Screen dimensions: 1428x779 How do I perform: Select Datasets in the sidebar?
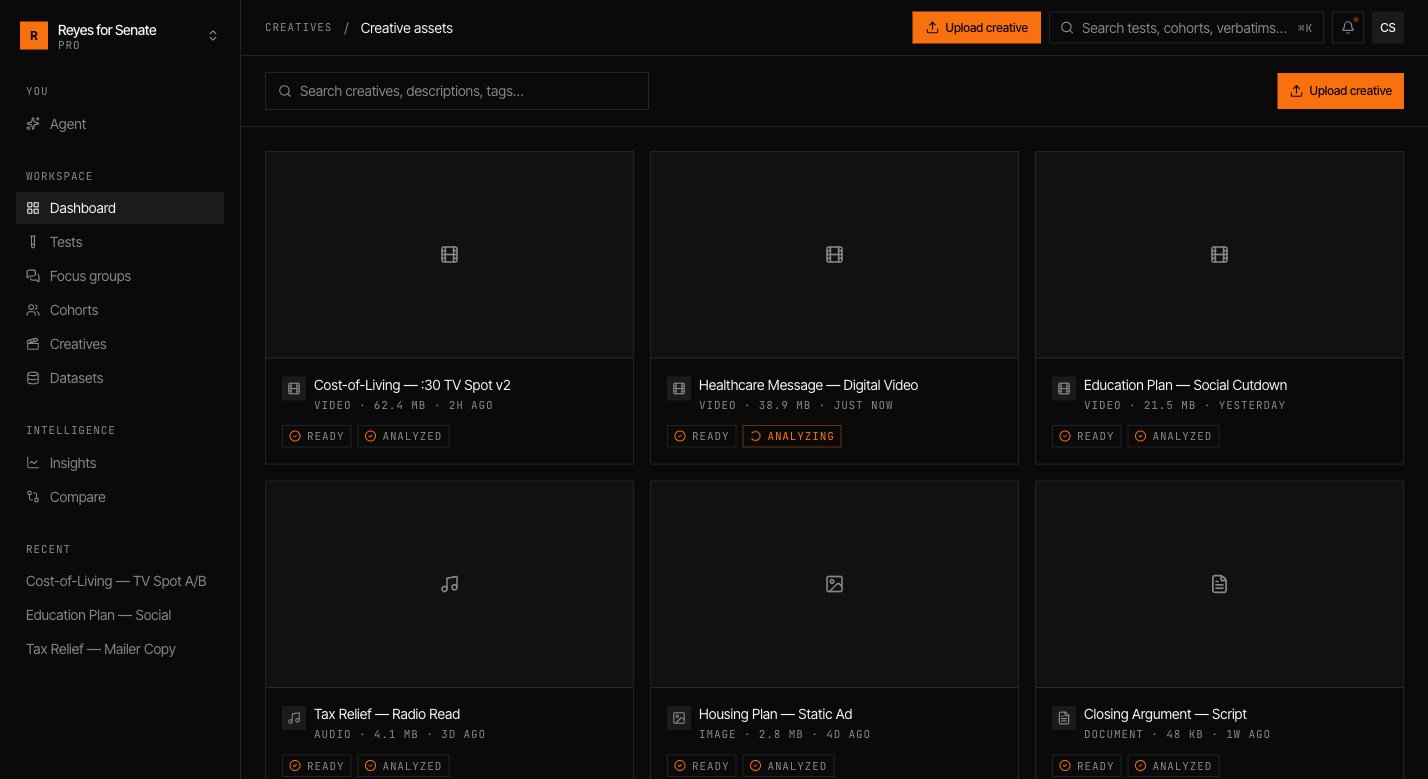click(120, 378)
